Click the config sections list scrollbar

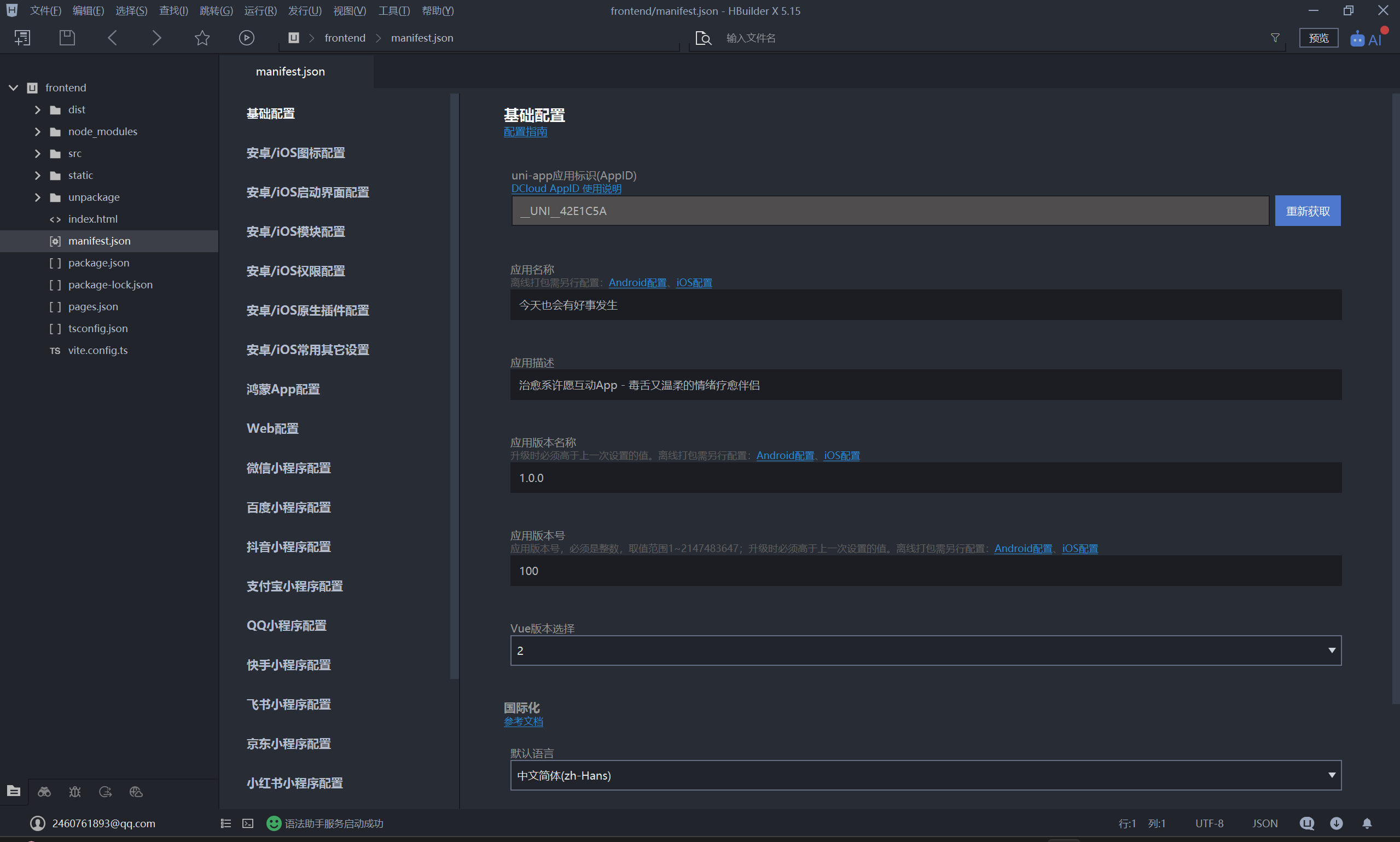pos(454,386)
